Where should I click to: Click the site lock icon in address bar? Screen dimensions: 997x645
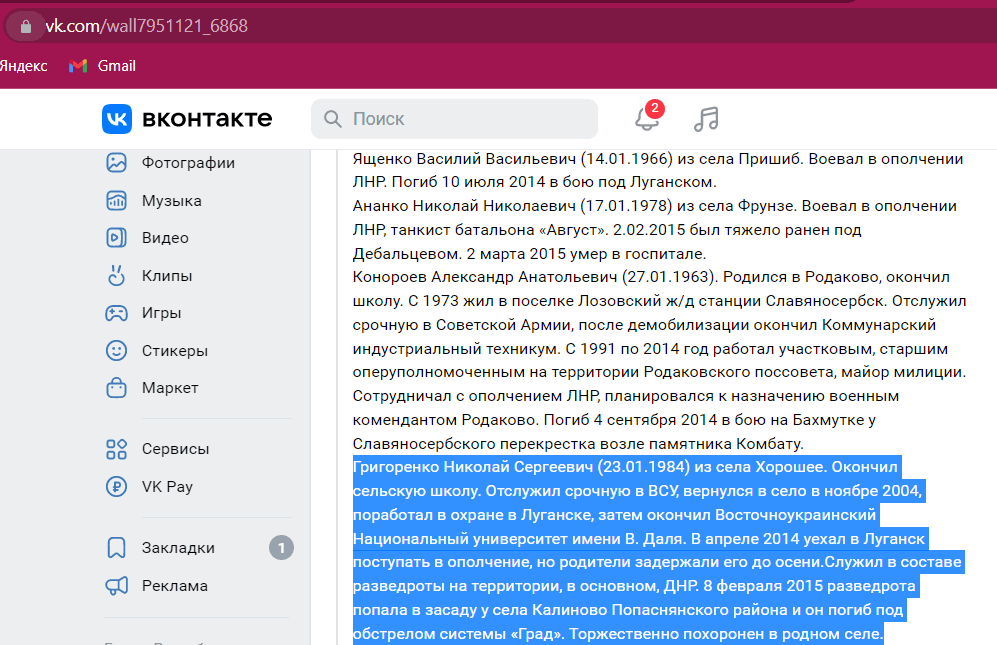click(25, 26)
